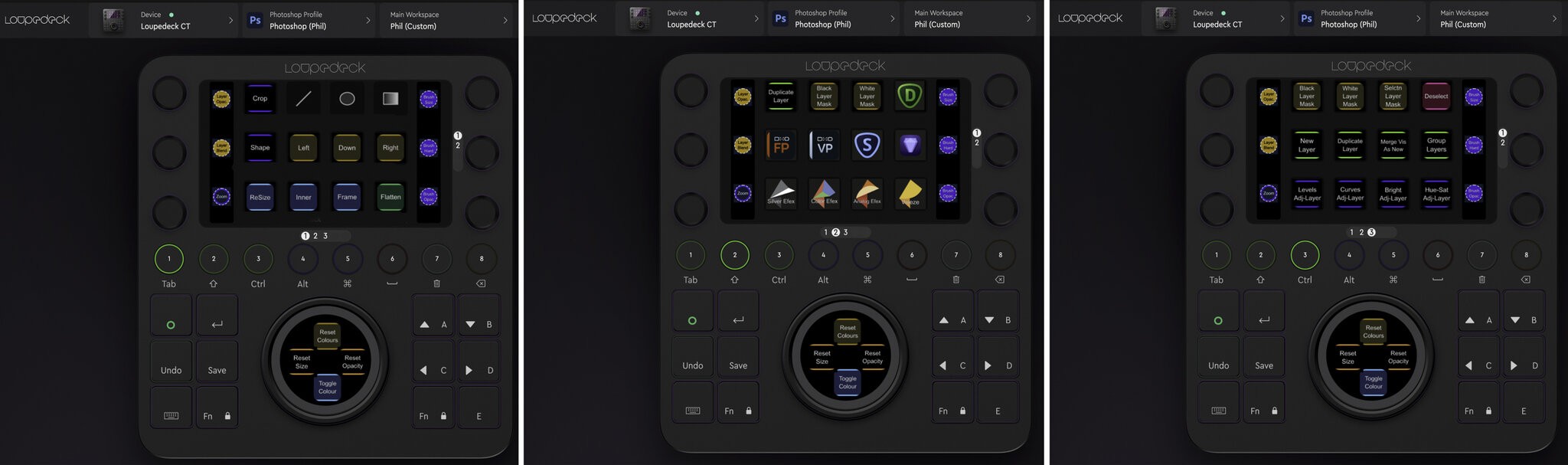Choose the Gradient square icon
Image resolution: width=1568 pixels, height=465 pixels.
(390, 98)
